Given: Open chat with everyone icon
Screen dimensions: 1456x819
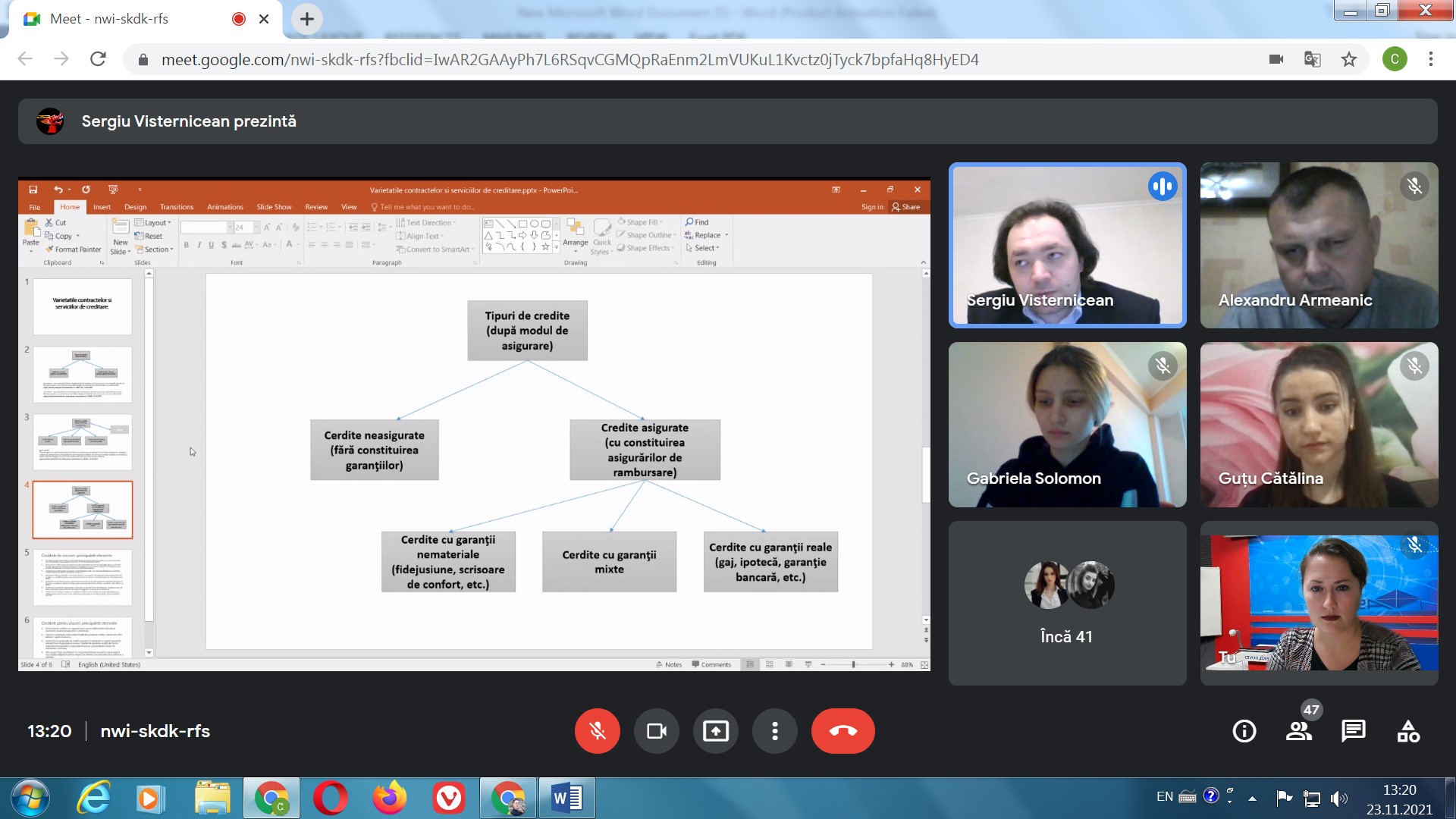Looking at the screenshot, I should coord(1353,731).
